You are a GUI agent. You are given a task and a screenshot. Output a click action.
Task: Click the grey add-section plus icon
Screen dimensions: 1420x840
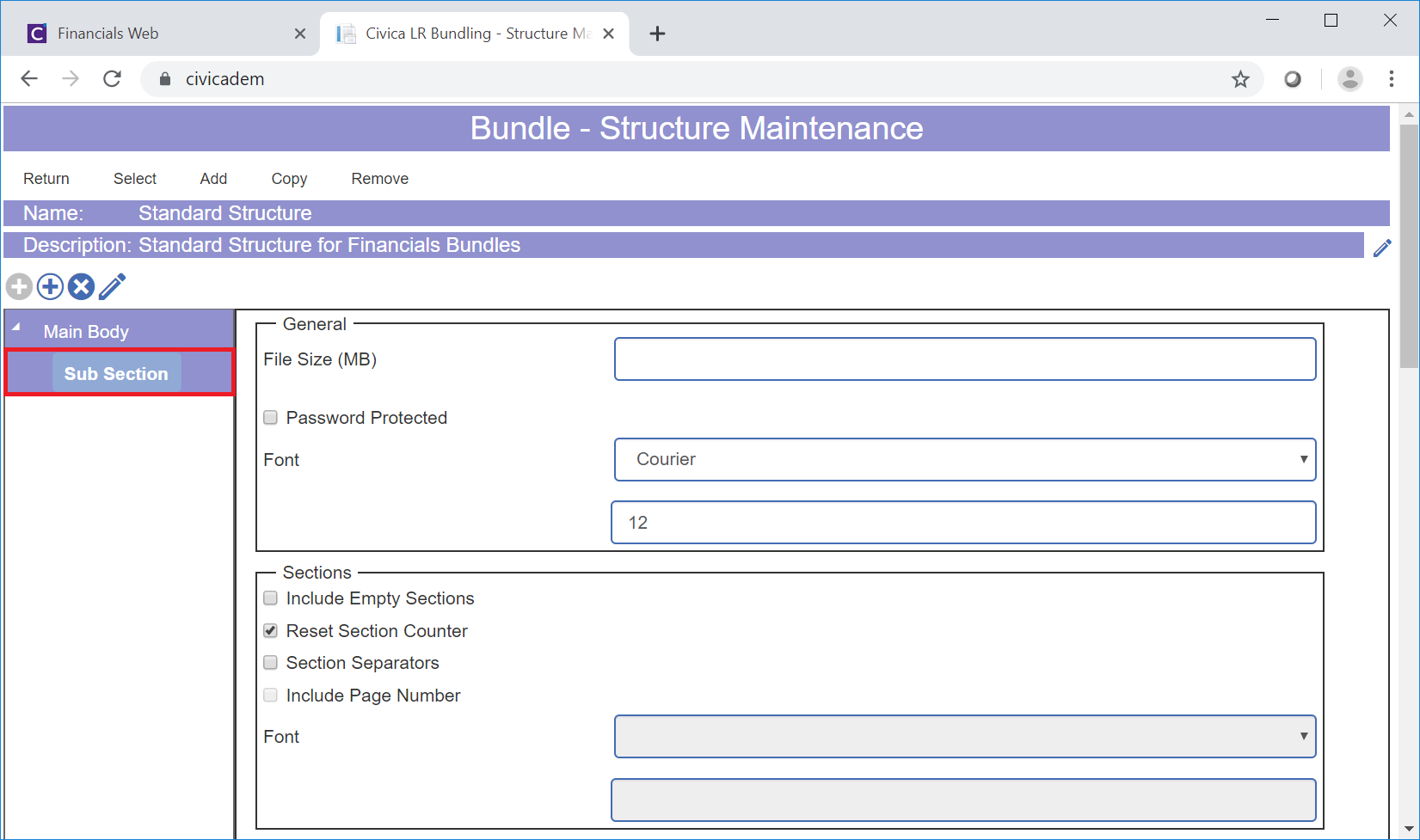click(x=19, y=286)
